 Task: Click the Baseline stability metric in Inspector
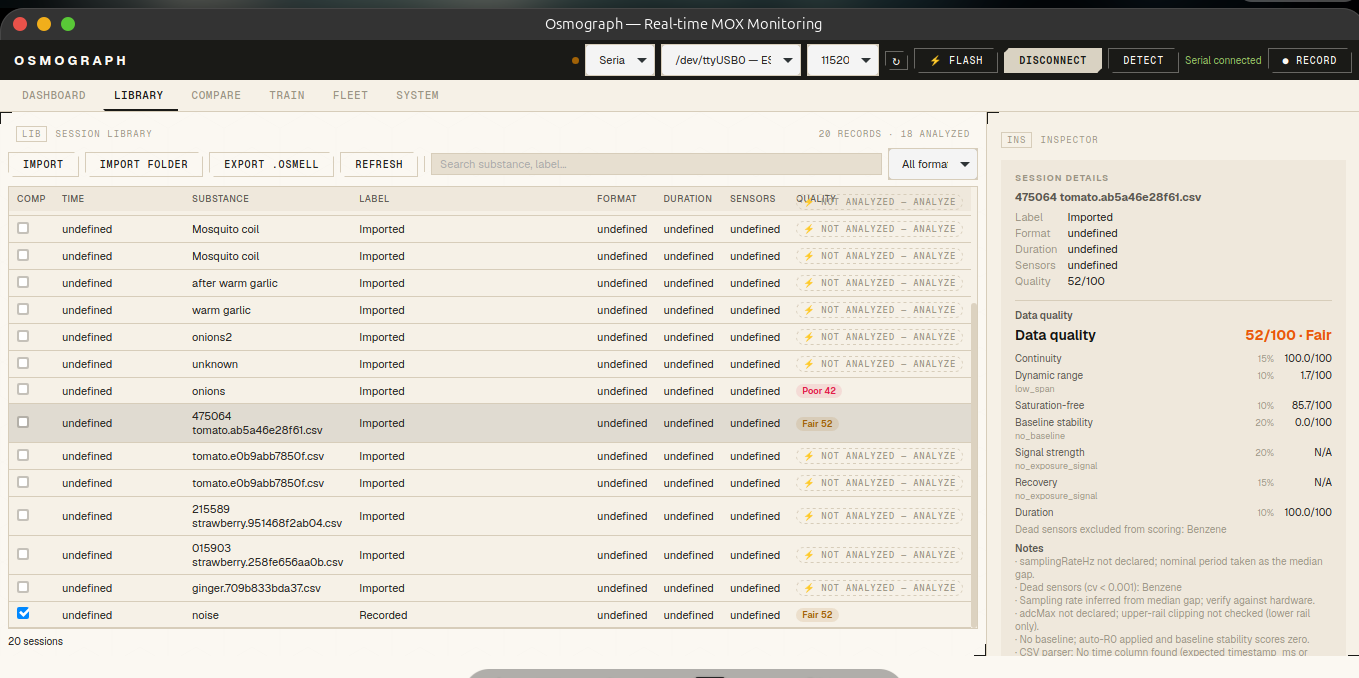[x=1173, y=427]
